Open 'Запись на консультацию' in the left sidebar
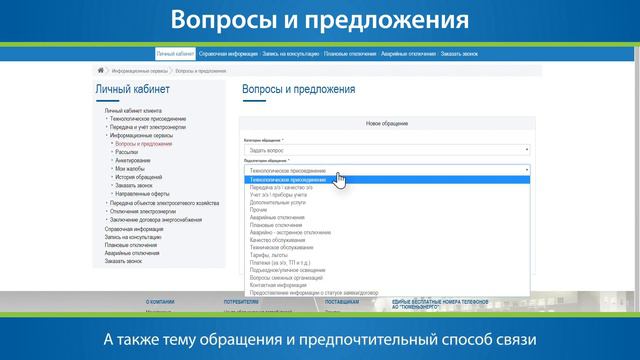This screenshot has height=360, width=640. pyautogui.click(x=133, y=237)
